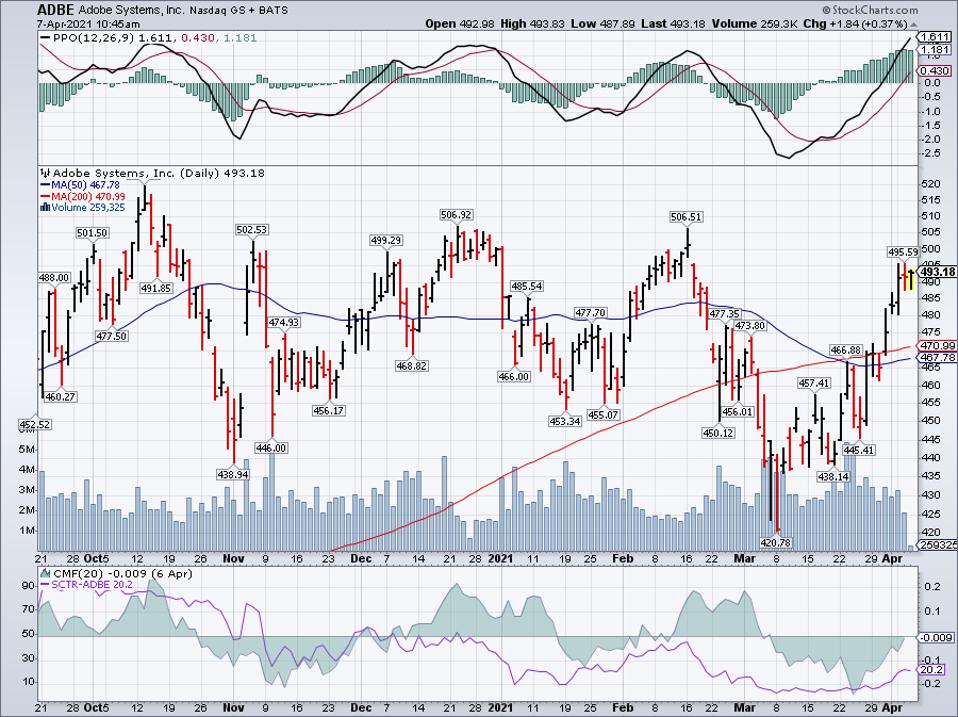Viewport: 958px width, 717px height.
Task: Click the 259325 volume tag at the bottom right
Action: (937, 544)
